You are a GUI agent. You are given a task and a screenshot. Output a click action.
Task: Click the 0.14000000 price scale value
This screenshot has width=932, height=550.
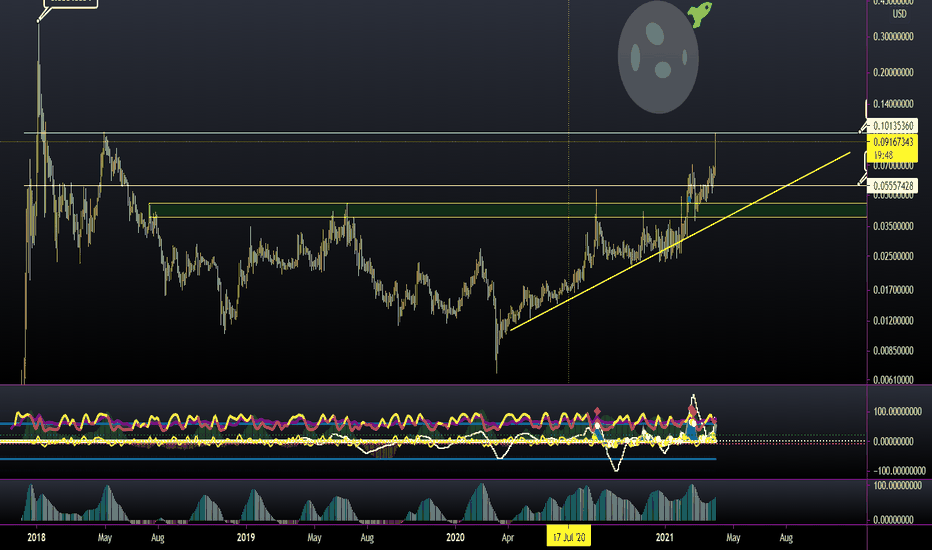(893, 104)
